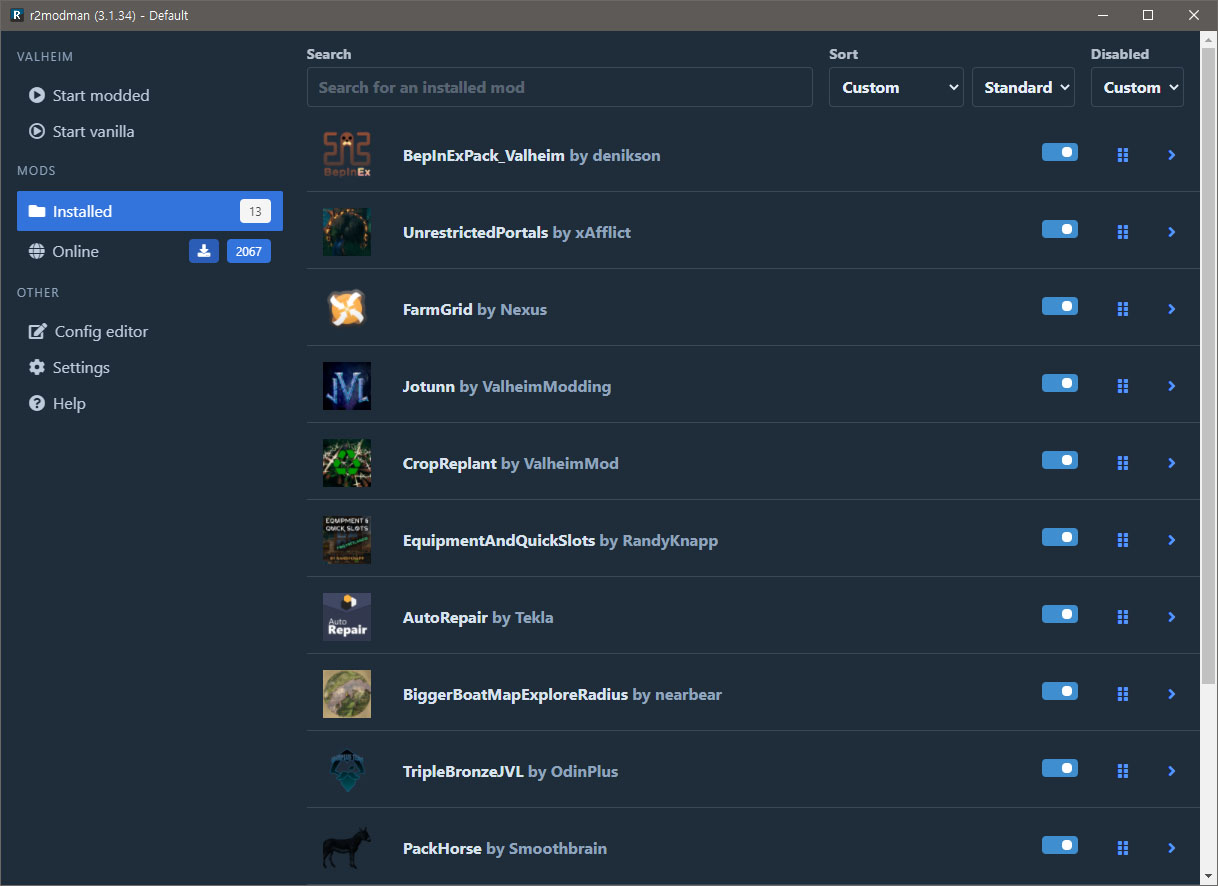This screenshot has width=1218, height=886.
Task: Switch off the TripleBronzeJVL mod
Action: [1060, 768]
